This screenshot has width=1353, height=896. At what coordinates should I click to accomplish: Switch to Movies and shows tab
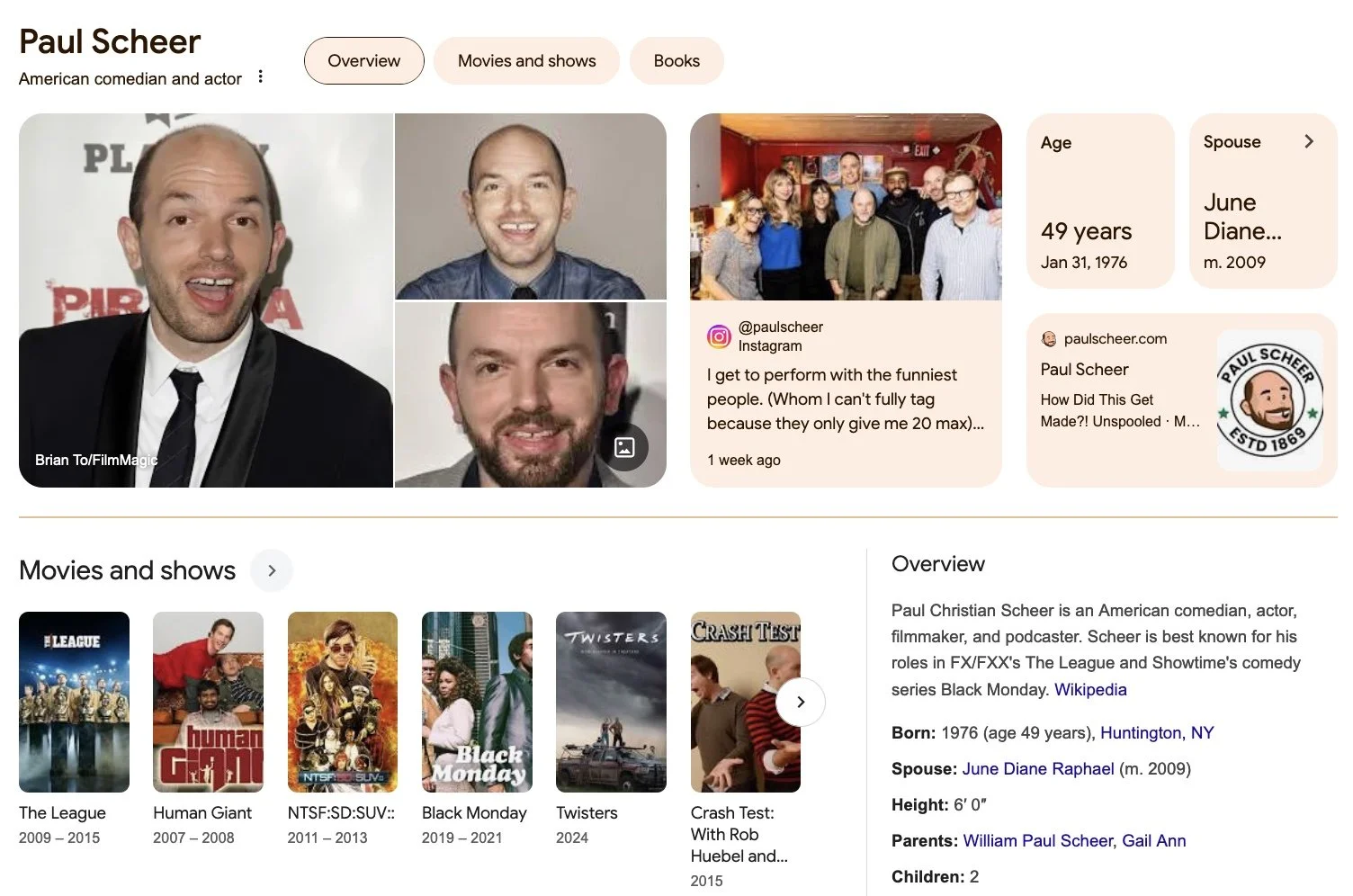tap(526, 60)
